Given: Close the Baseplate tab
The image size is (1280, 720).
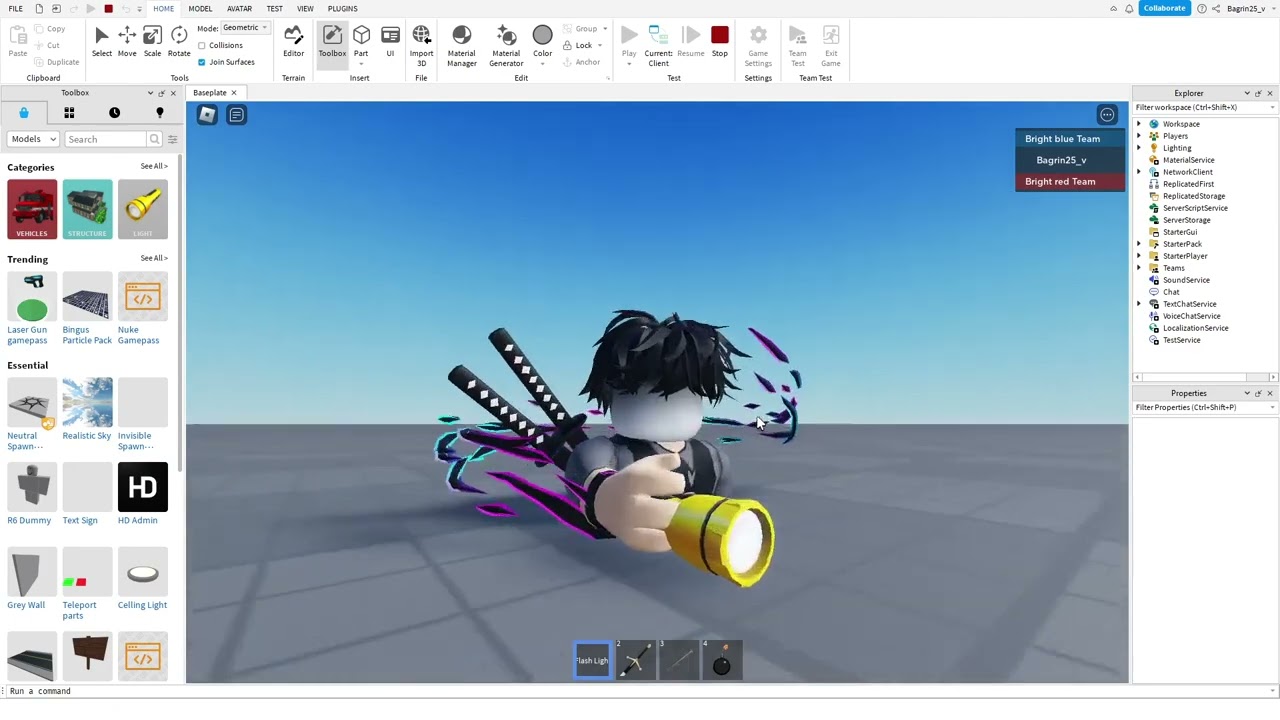Looking at the screenshot, I should click(x=234, y=93).
